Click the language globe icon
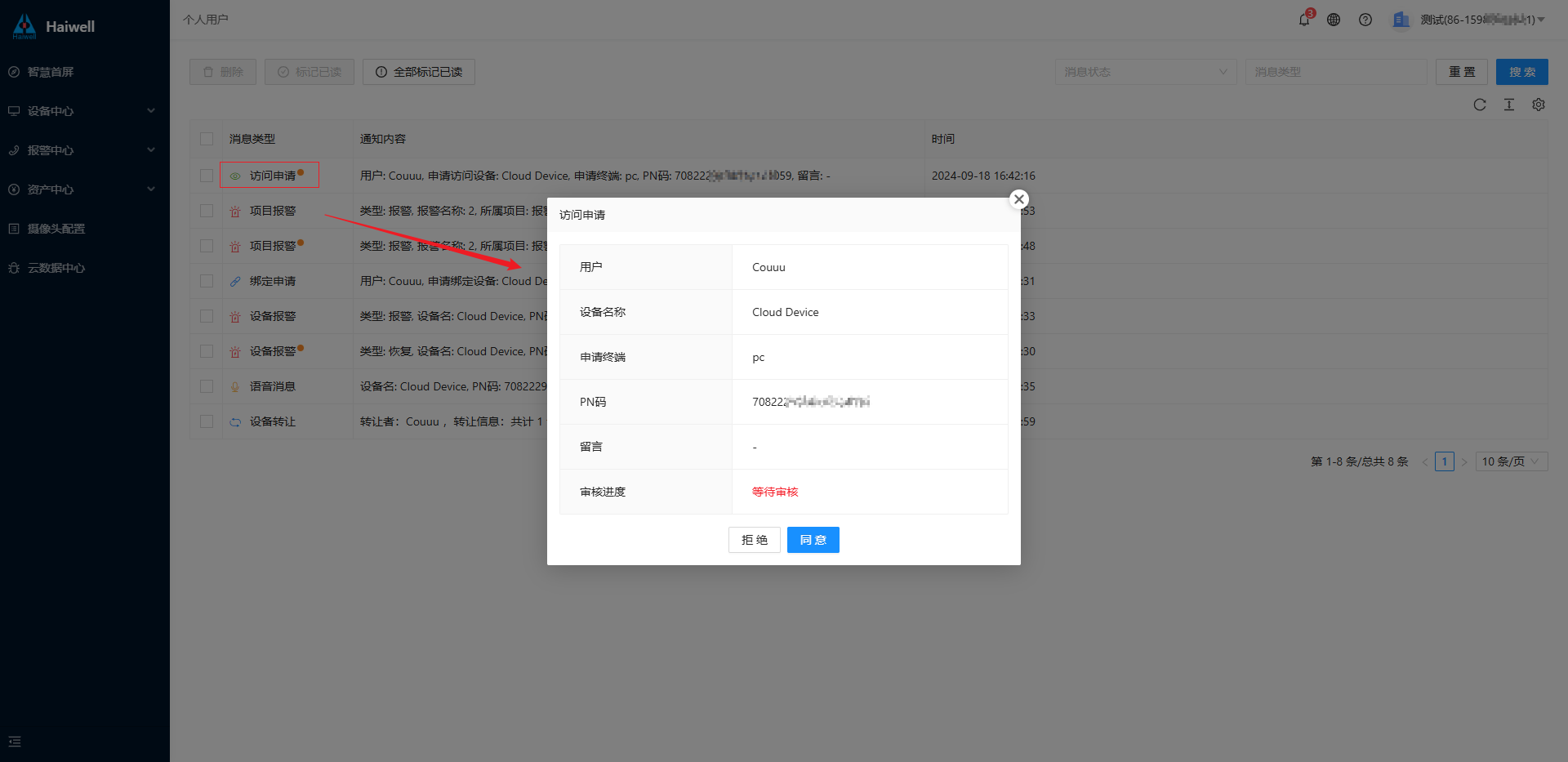This screenshot has width=1568, height=762. point(1334,20)
